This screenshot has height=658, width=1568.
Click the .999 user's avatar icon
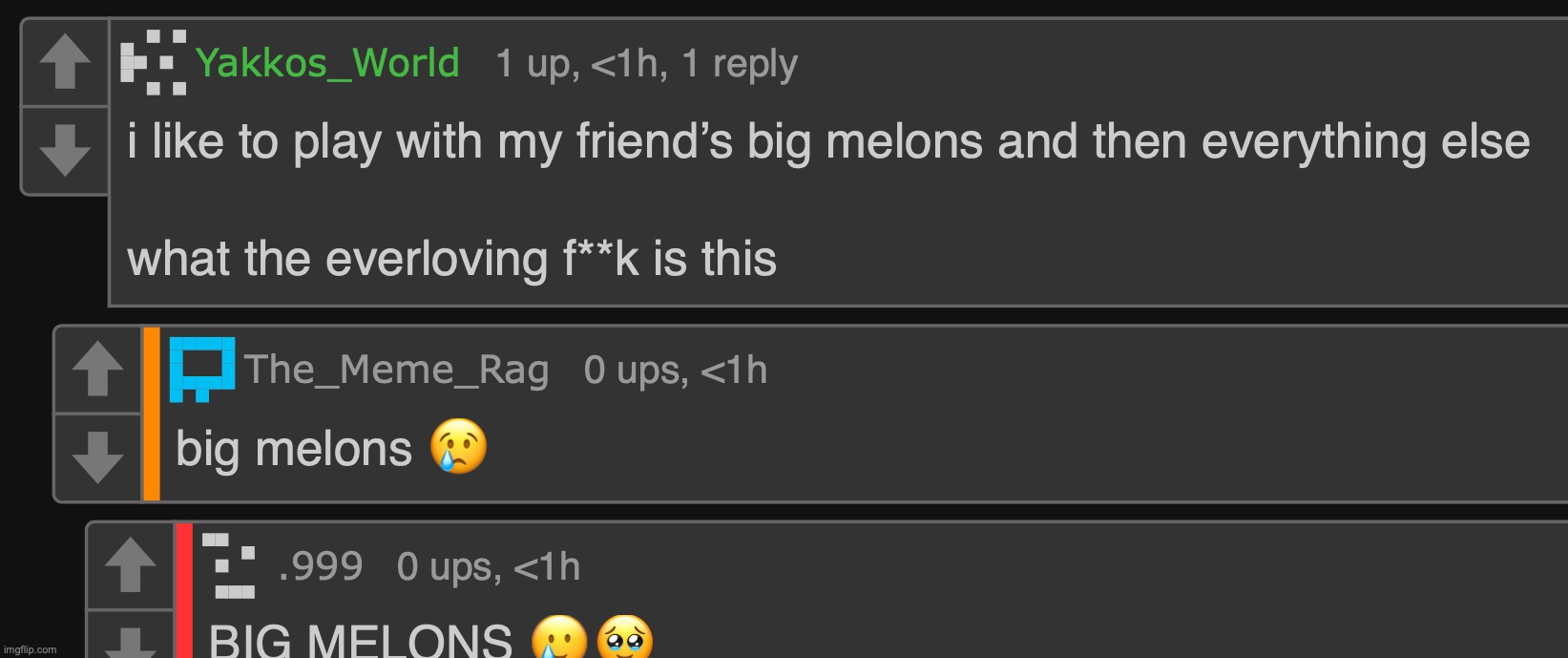point(229,565)
